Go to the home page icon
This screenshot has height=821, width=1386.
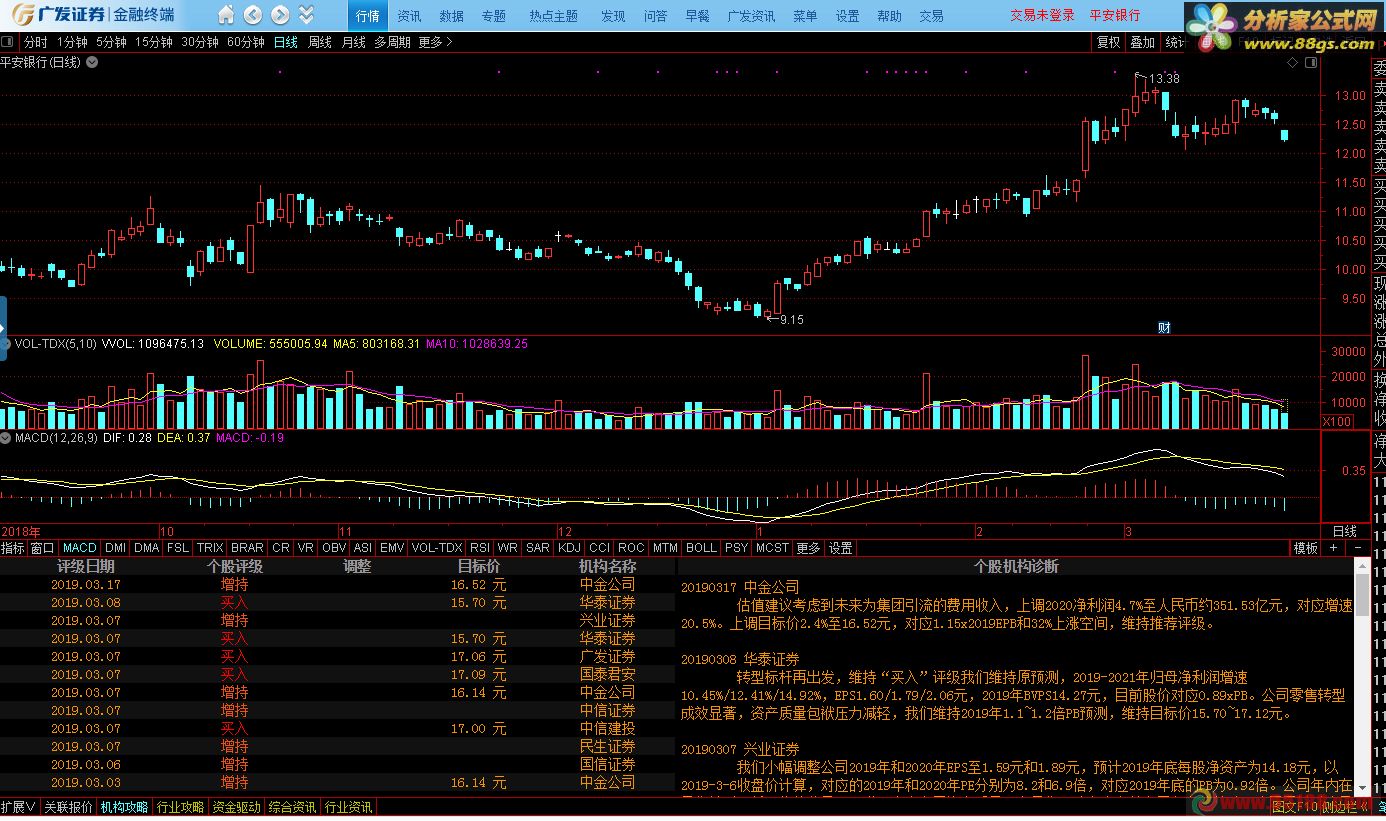pyautogui.click(x=227, y=15)
